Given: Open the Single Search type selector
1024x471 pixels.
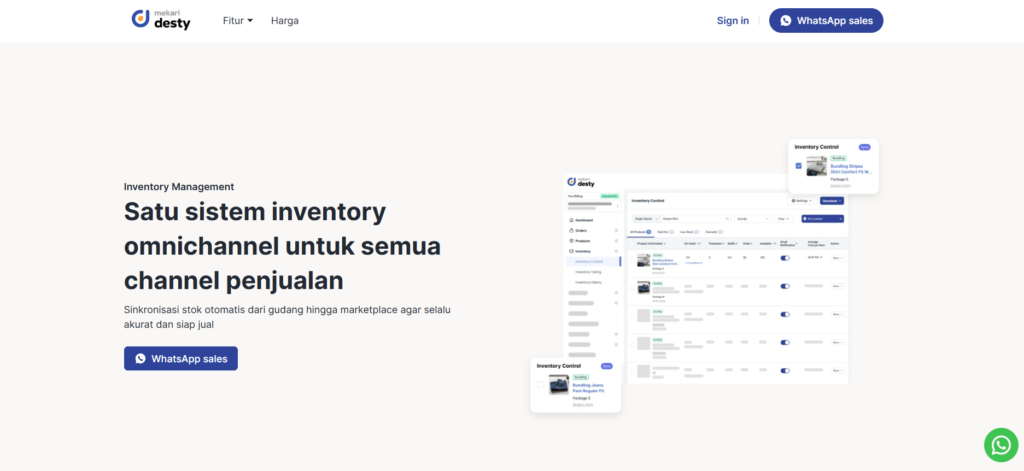Looking at the screenshot, I should pos(647,219).
